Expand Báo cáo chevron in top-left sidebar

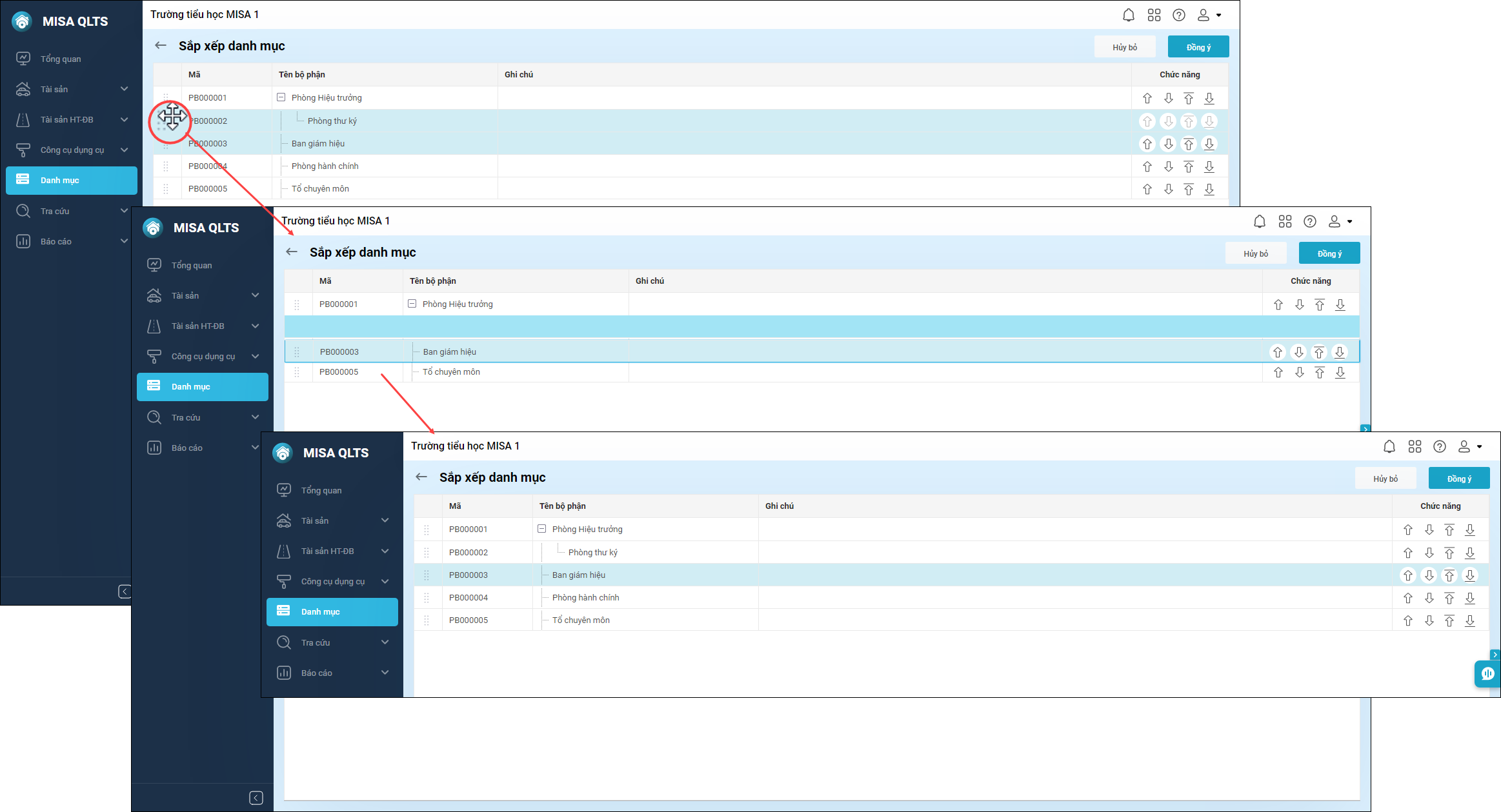tap(125, 241)
